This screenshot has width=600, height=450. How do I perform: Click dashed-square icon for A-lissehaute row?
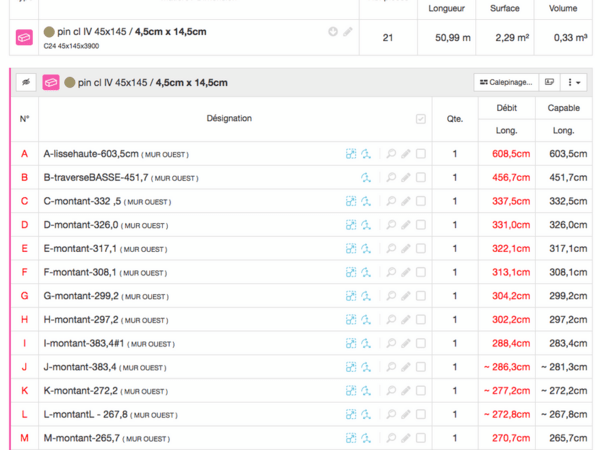pos(351,154)
